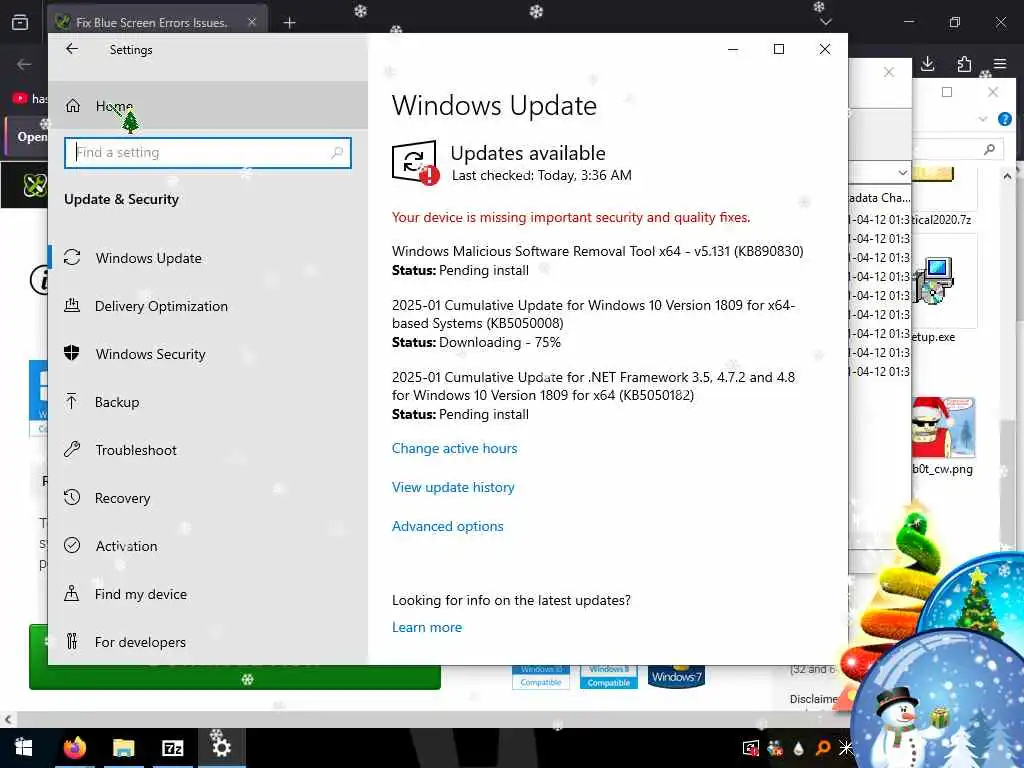Click the Windows Start button
Screen dimensions: 1024x768
click(x=24, y=748)
